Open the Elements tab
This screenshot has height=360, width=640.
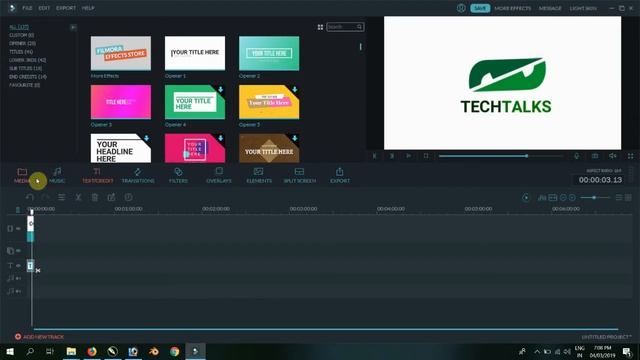259,176
